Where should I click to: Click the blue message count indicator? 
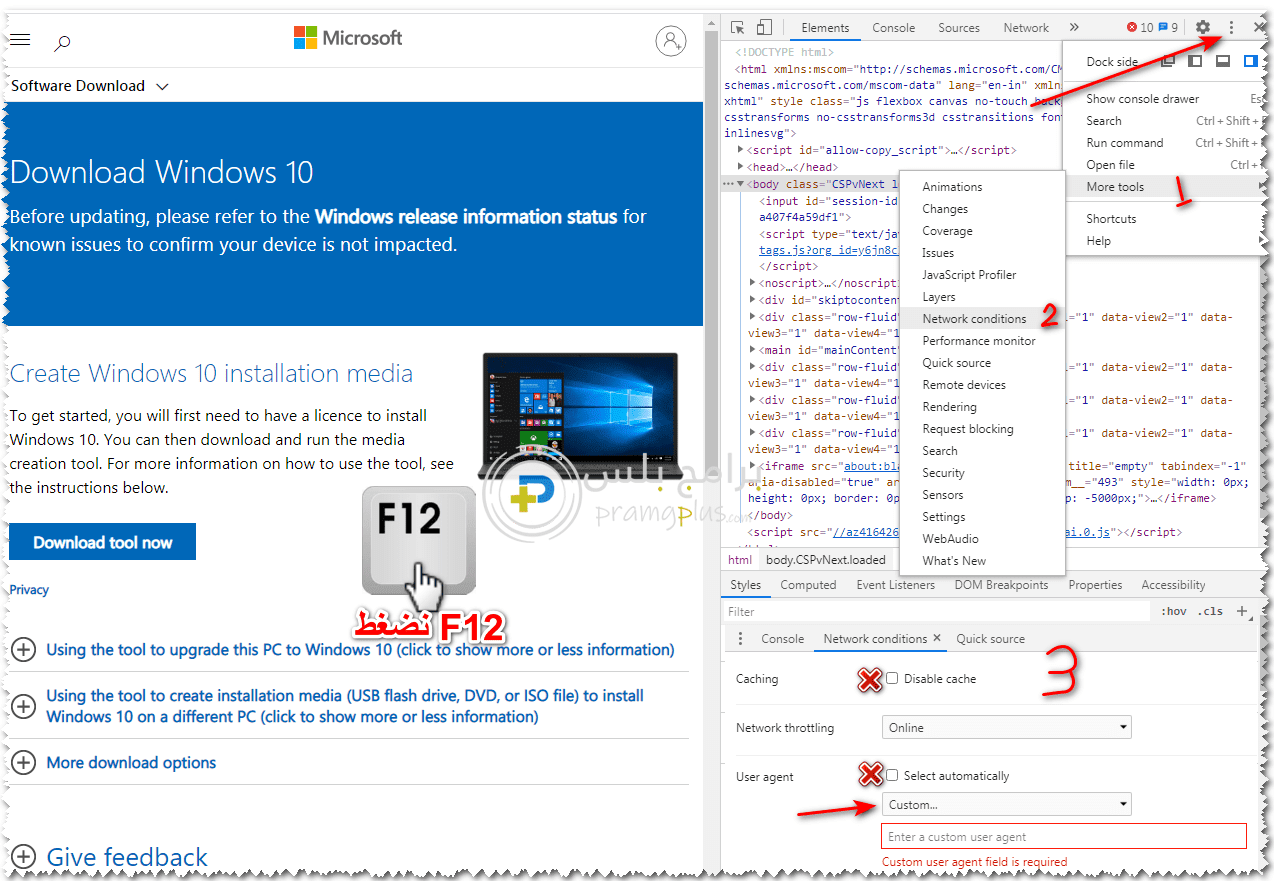pos(1168,28)
